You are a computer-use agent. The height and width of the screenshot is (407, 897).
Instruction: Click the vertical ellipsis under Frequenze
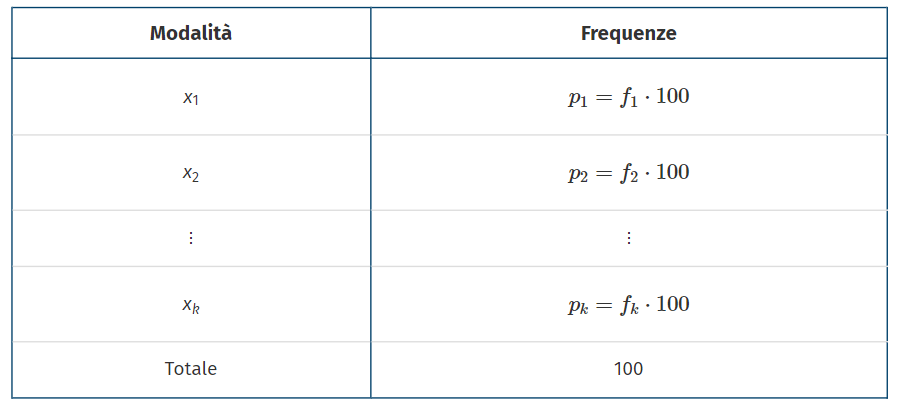[x=628, y=238]
